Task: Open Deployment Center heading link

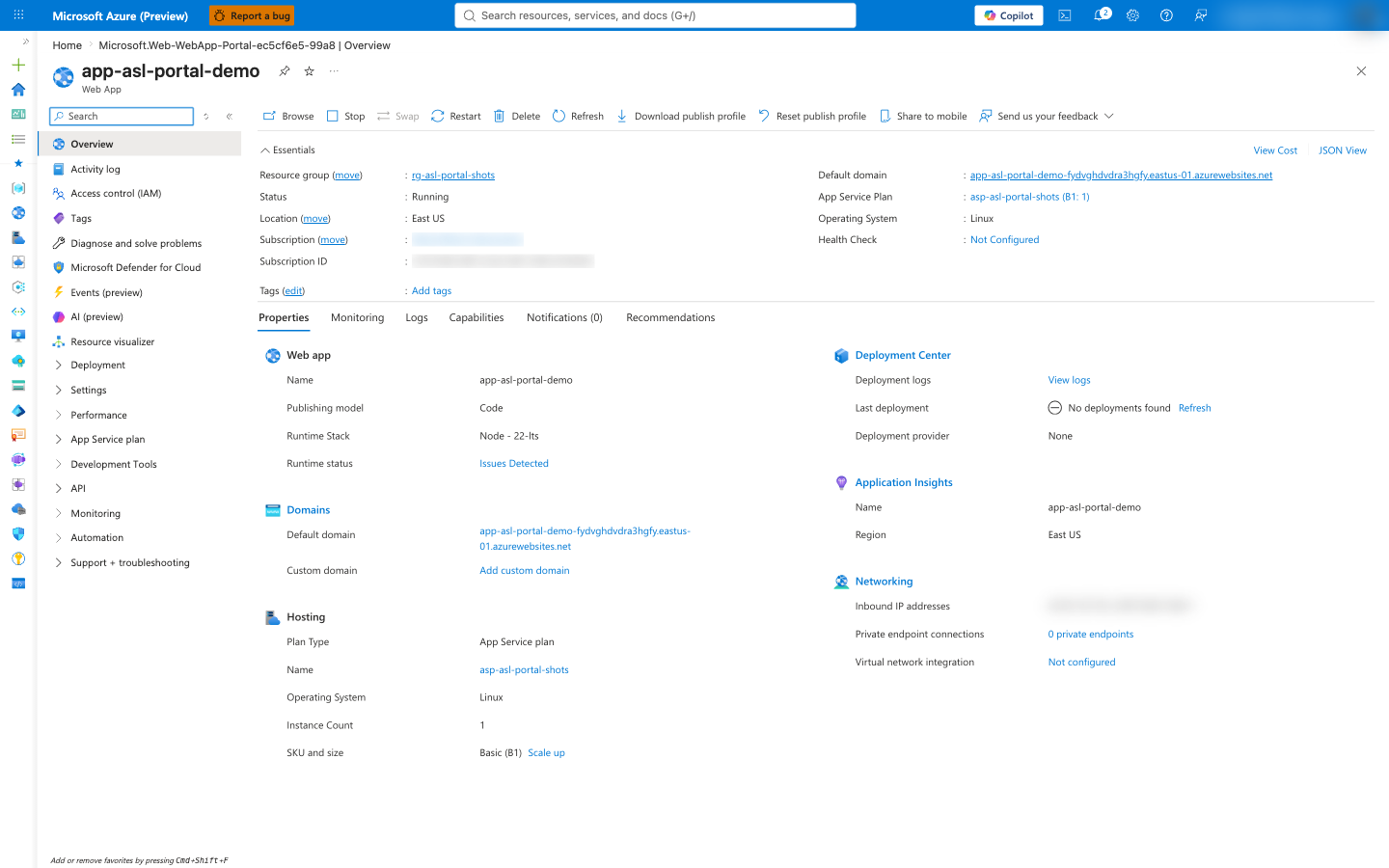Action: [x=903, y=356]
